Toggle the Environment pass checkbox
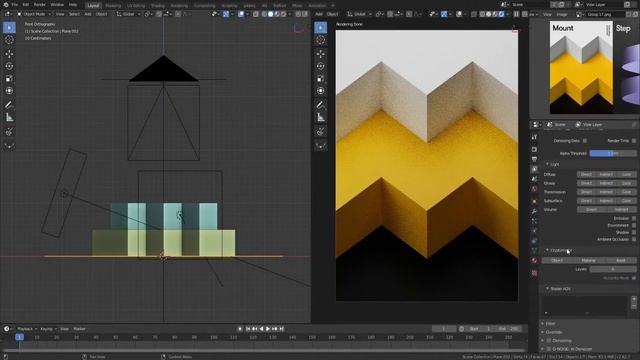This screenshot has height=360, width=640. pos(634,225)
